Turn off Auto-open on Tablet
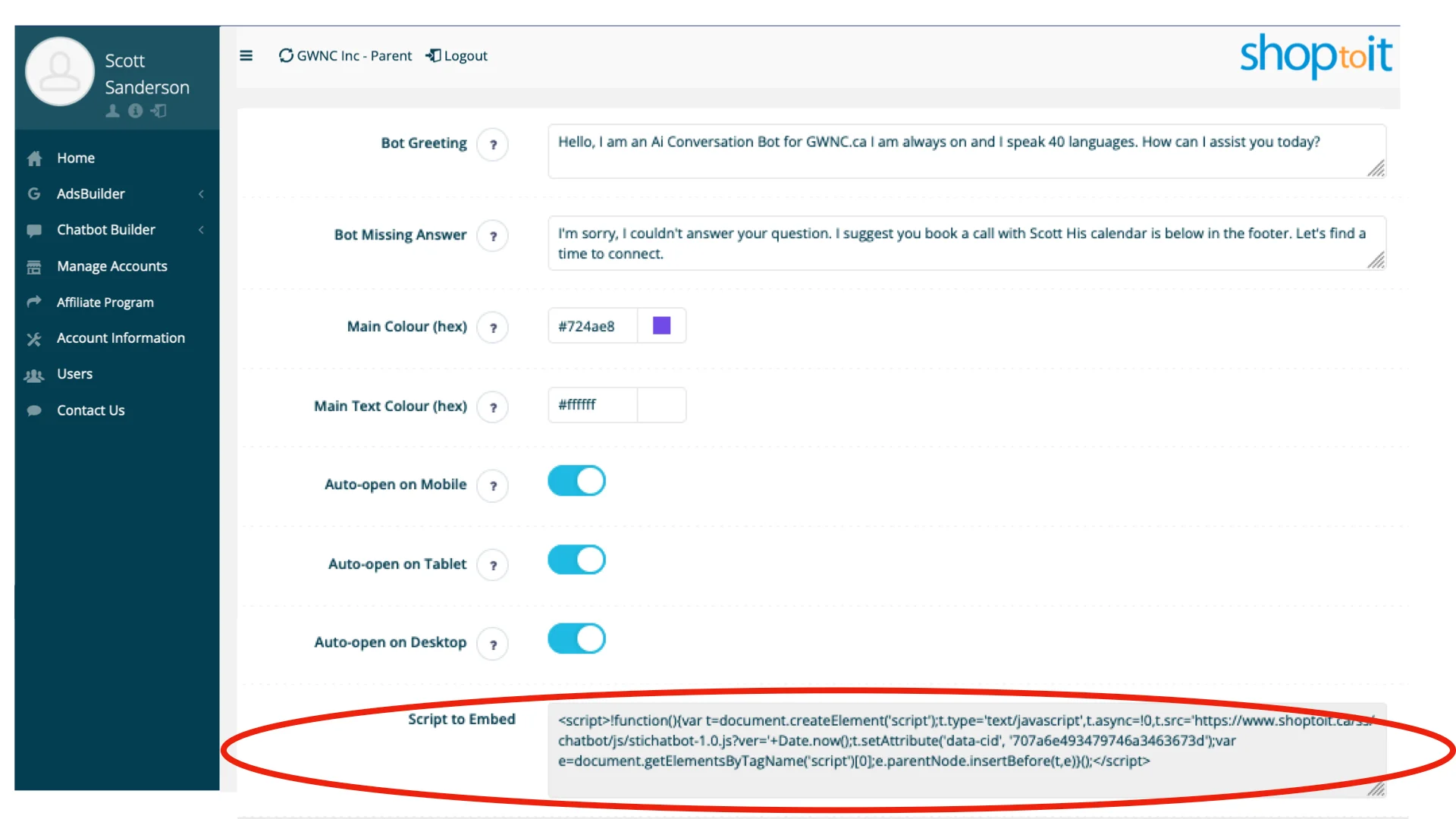The width and height of the screenshot is (1456, 819). [576, 560]
